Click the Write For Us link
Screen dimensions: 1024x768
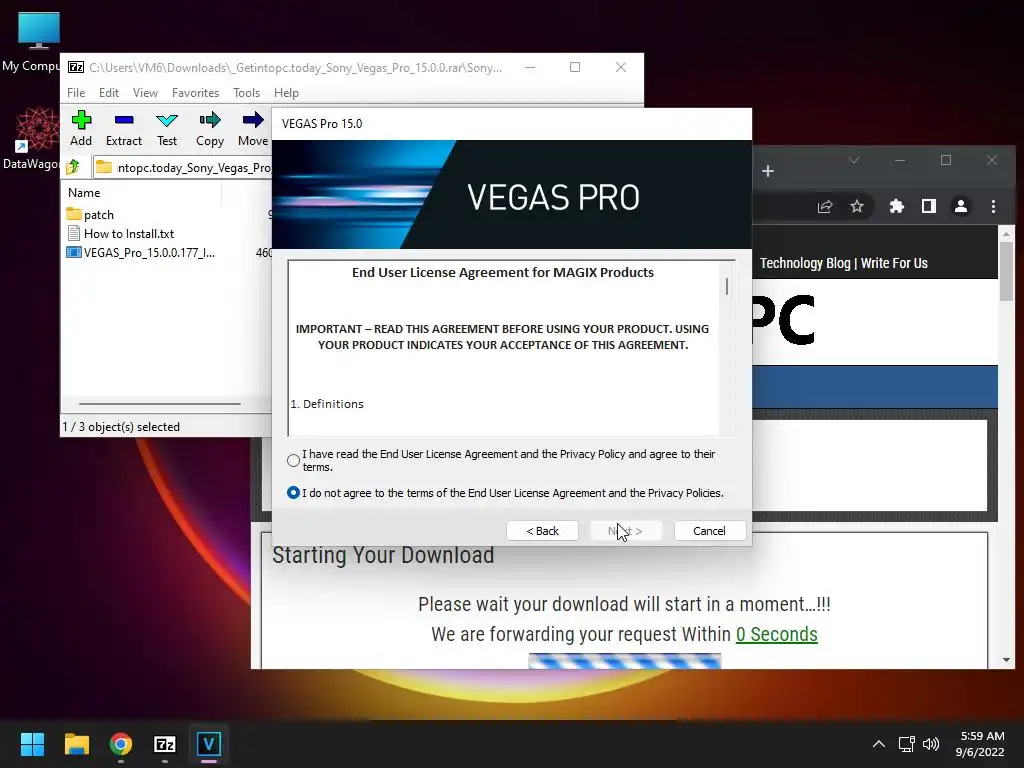tap(894, 263)
